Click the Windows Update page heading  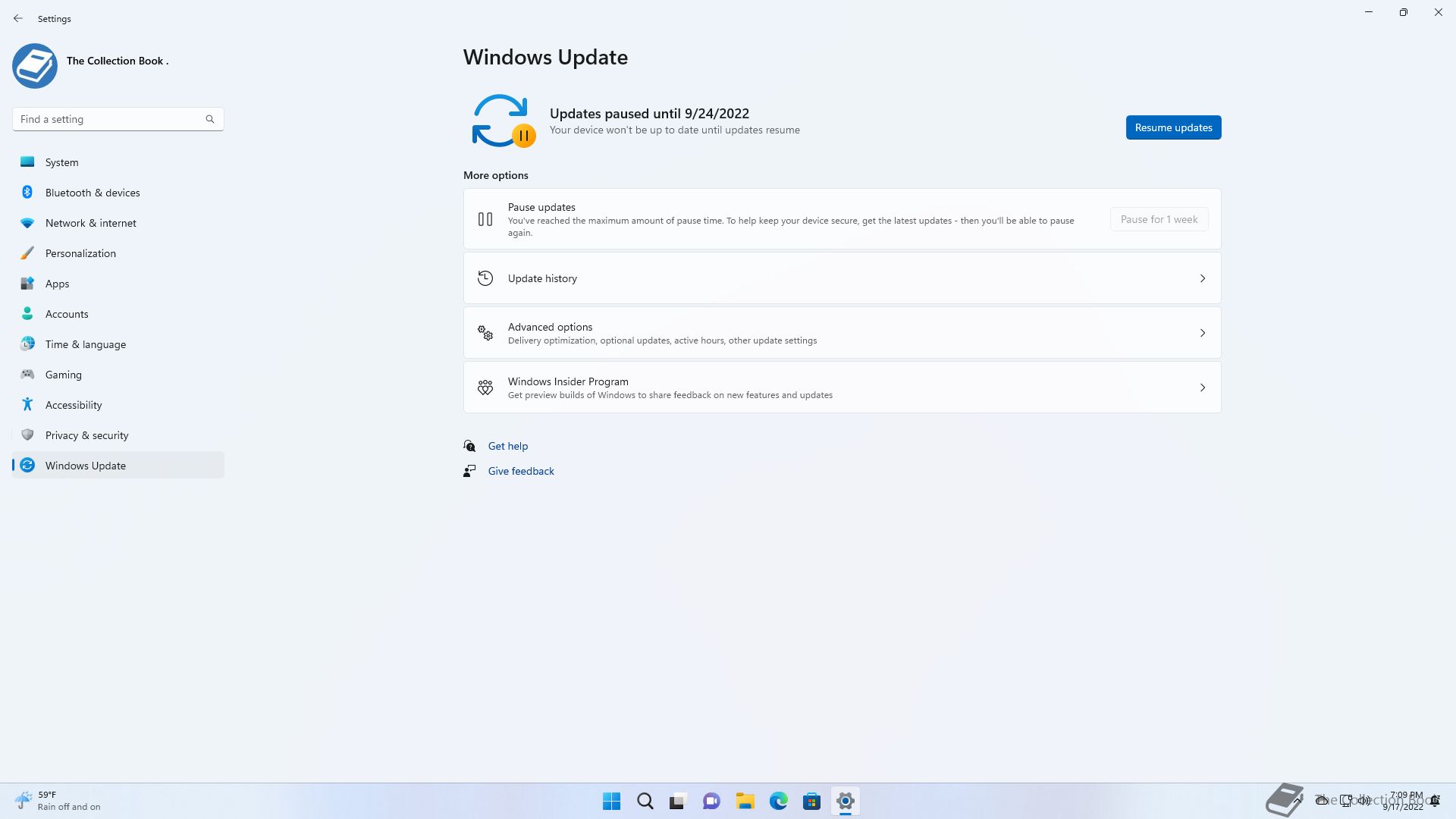(545, 57)
